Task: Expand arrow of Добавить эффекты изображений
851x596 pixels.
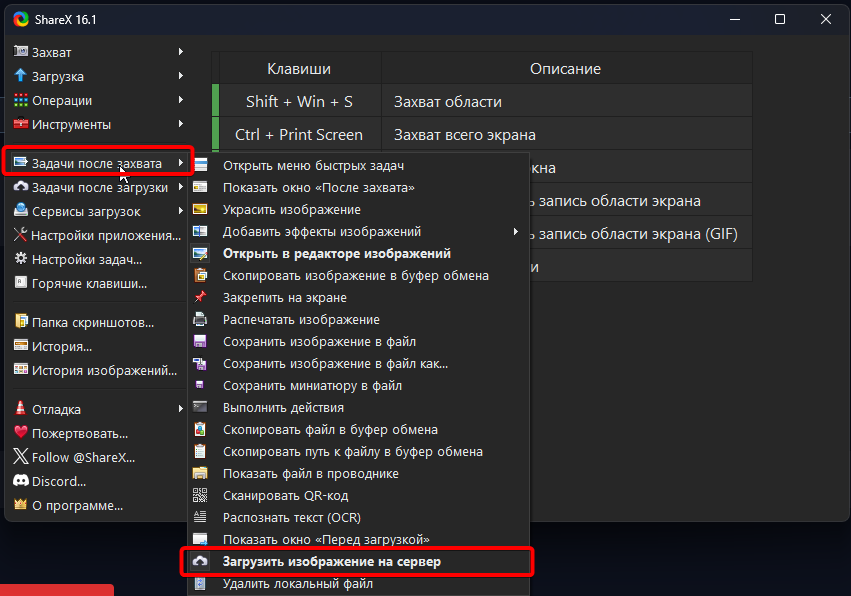Action: tap(516, 231)
